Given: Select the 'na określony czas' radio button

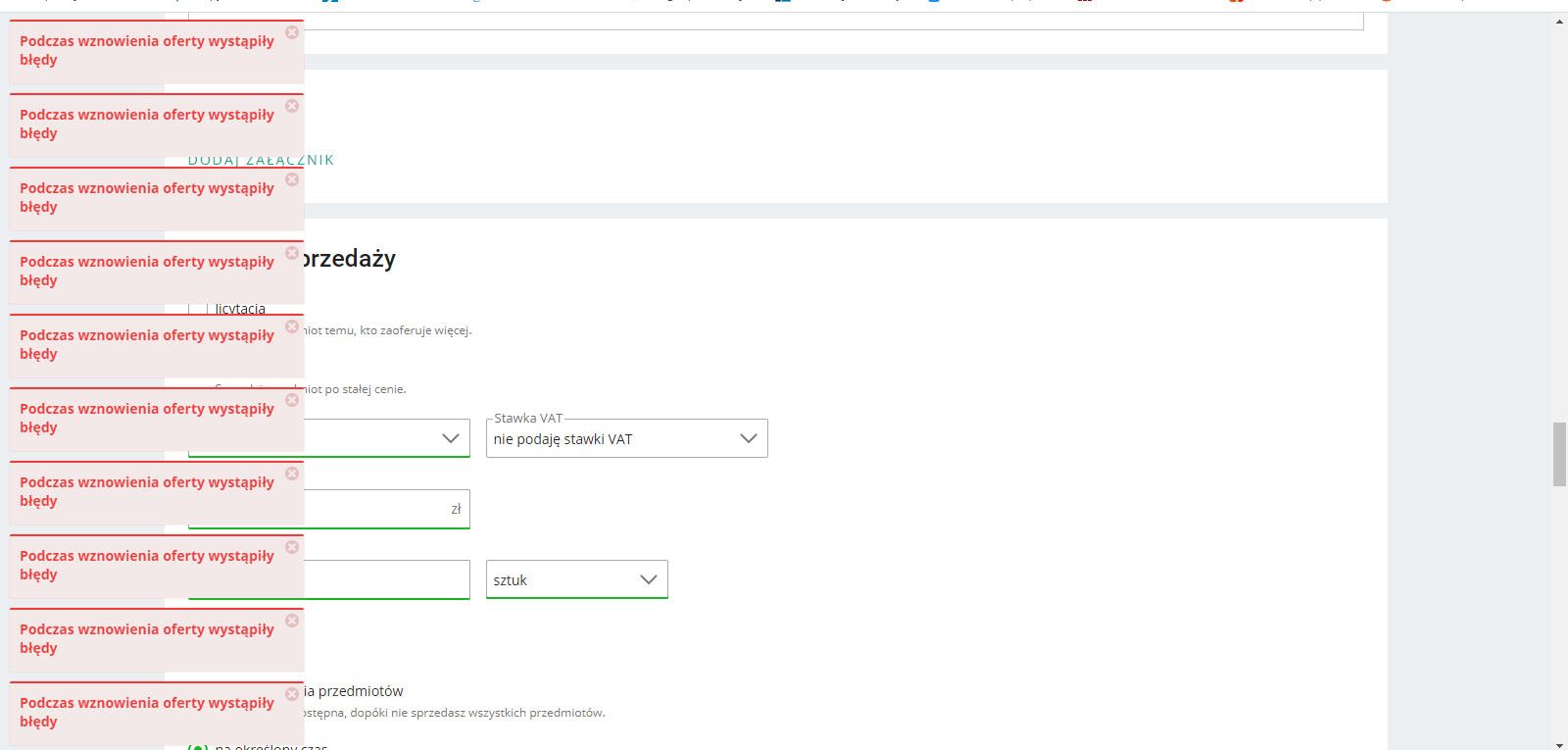Looking at the screenshot, I should tap(198, 746).
